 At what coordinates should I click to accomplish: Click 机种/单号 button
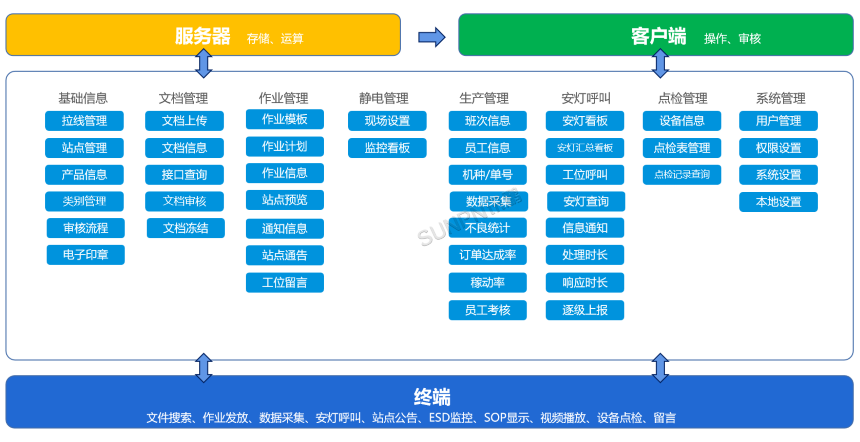point(488,175)
